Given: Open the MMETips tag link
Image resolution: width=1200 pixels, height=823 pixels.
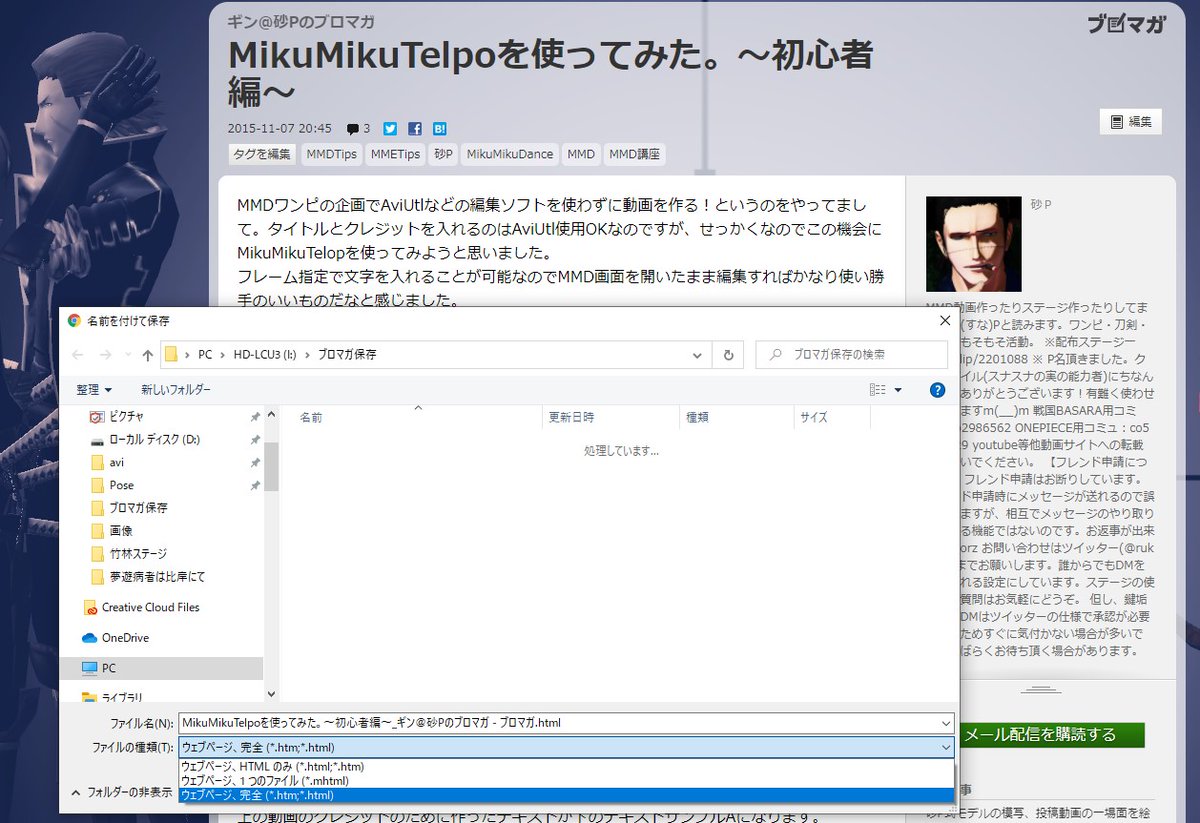Looking at the screenshot, I should [395, 154].
